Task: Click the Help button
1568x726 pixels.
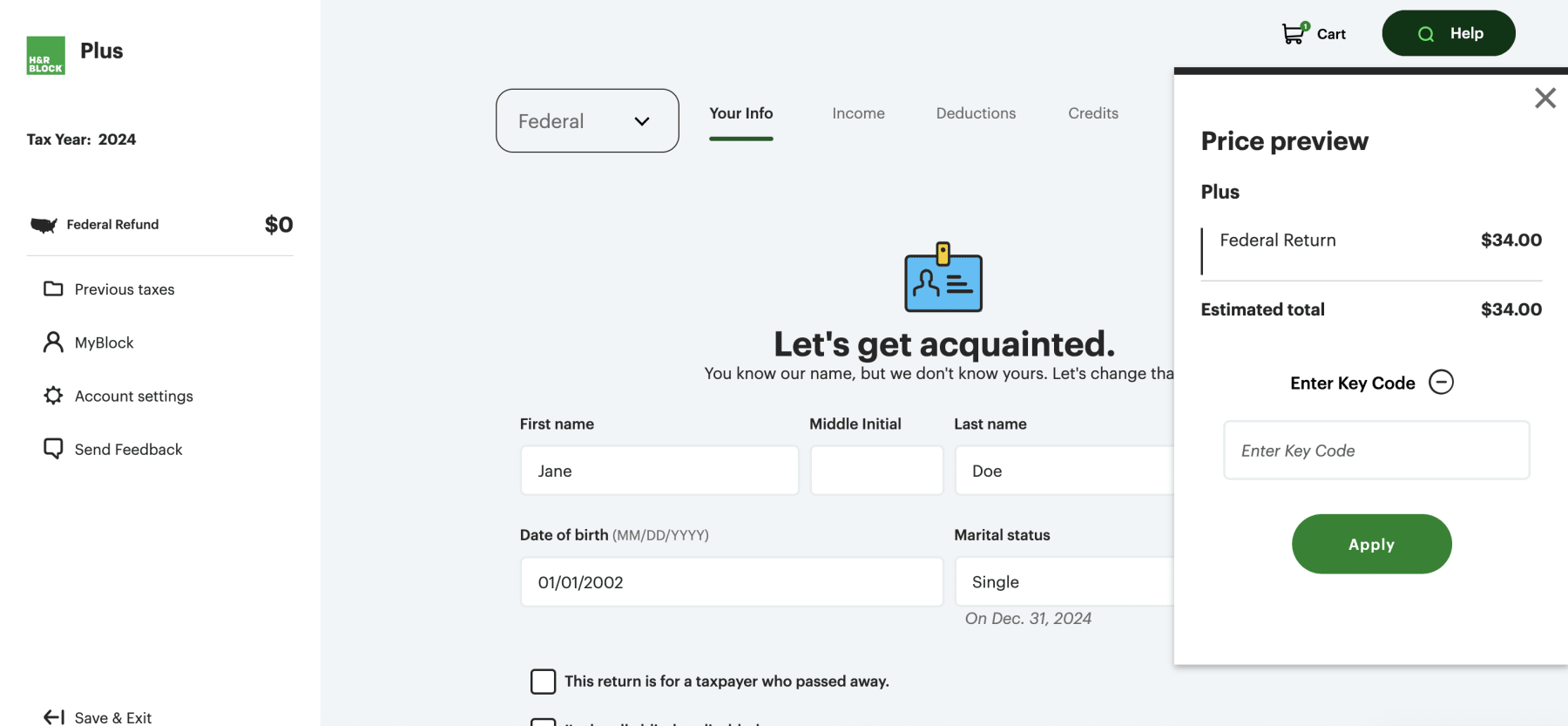Action: (1448, 34)
